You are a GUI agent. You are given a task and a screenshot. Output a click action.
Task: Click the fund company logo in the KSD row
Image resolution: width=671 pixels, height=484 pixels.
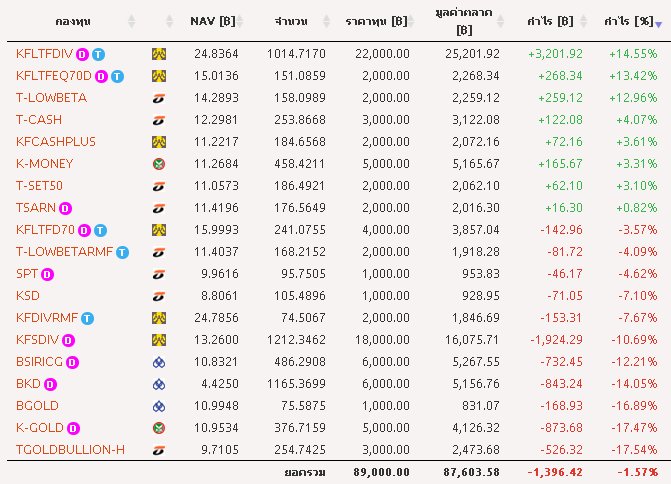[x=159, y=296]
